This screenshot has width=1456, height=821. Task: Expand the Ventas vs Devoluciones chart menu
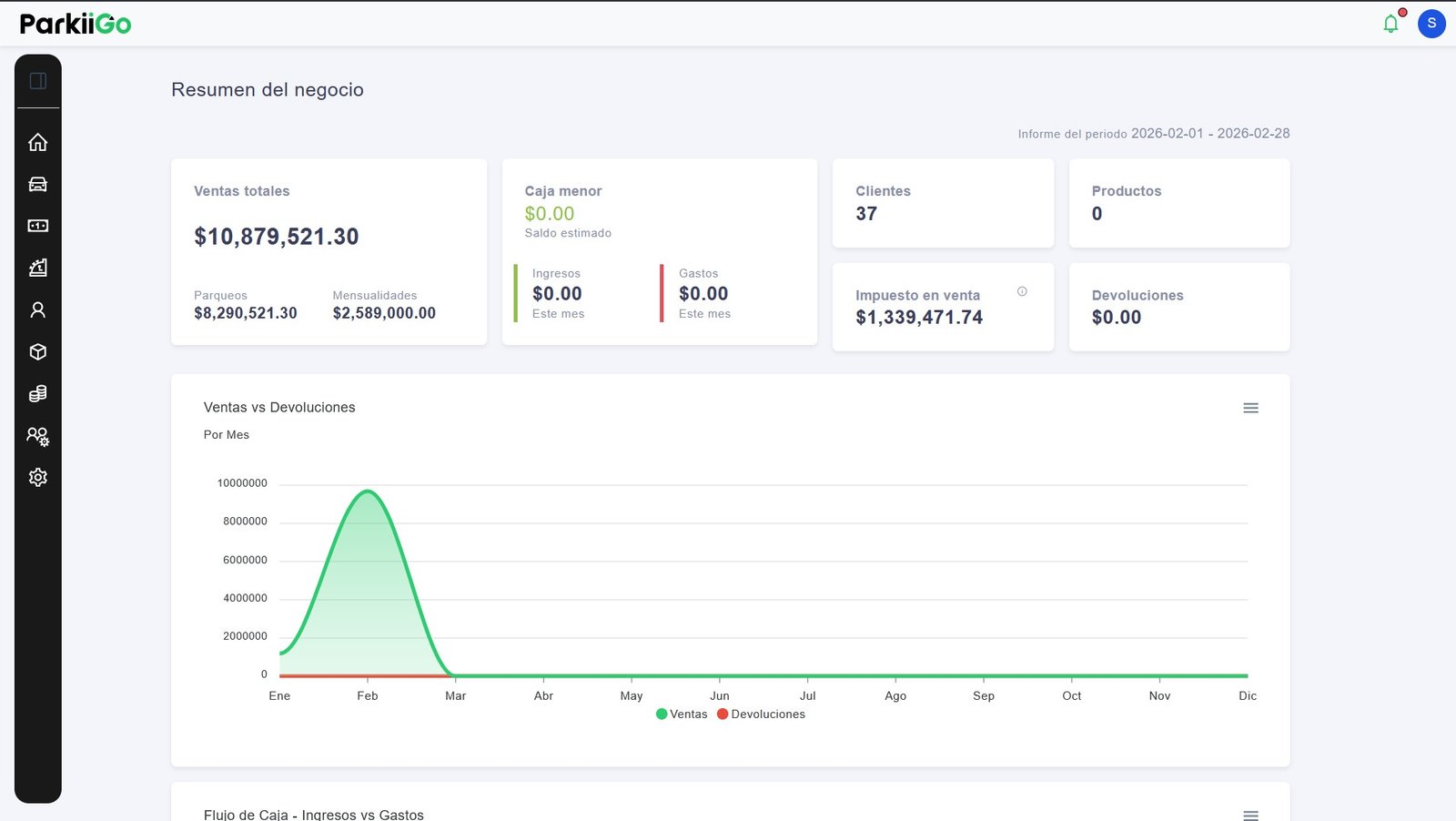pos(1250,408)
